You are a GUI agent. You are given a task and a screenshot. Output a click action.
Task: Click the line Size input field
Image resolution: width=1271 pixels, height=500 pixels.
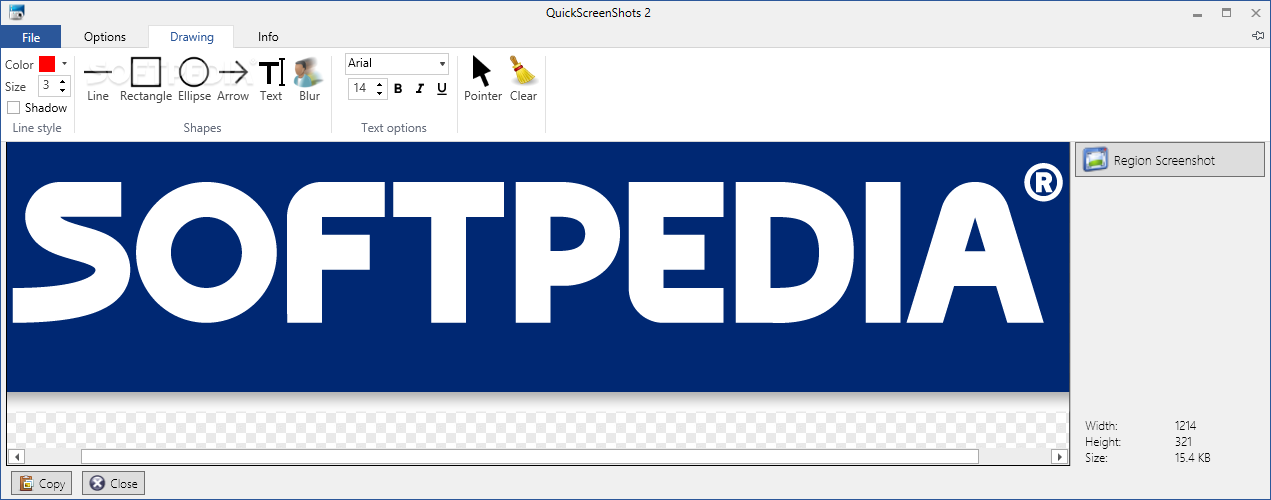click(47, 86)
